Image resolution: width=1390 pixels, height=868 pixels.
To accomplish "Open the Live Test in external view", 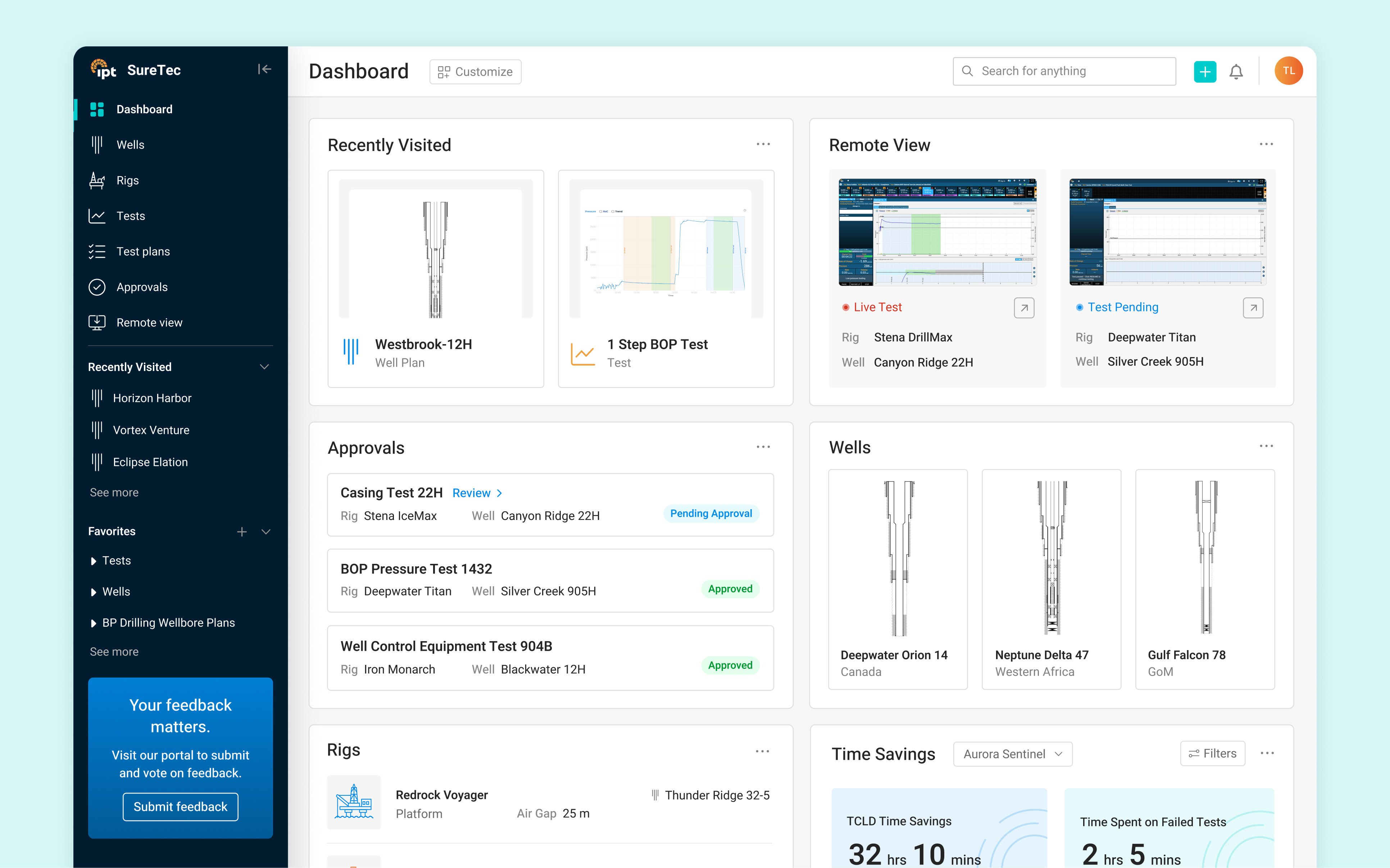I will click(x=1024, y=308).
